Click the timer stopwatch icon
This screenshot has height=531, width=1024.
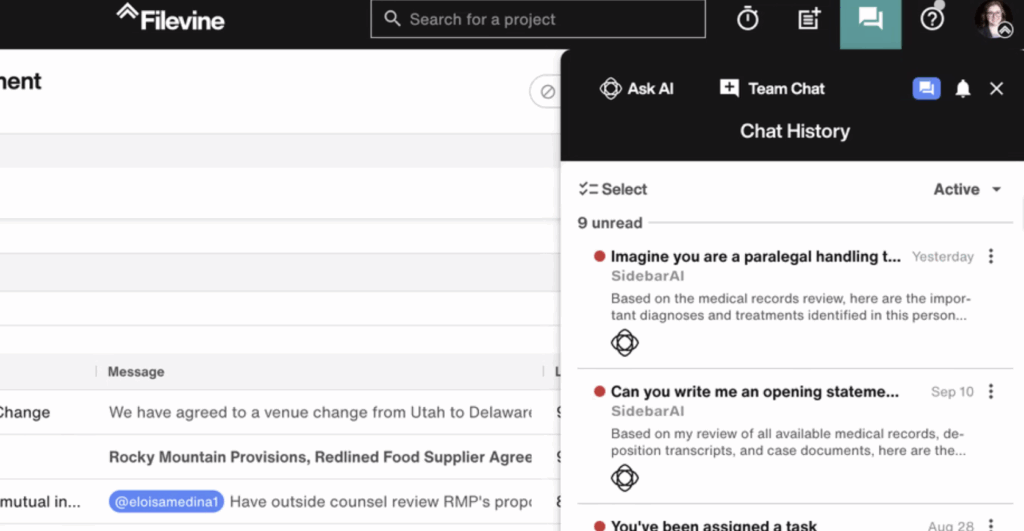(x=748, y=19)
